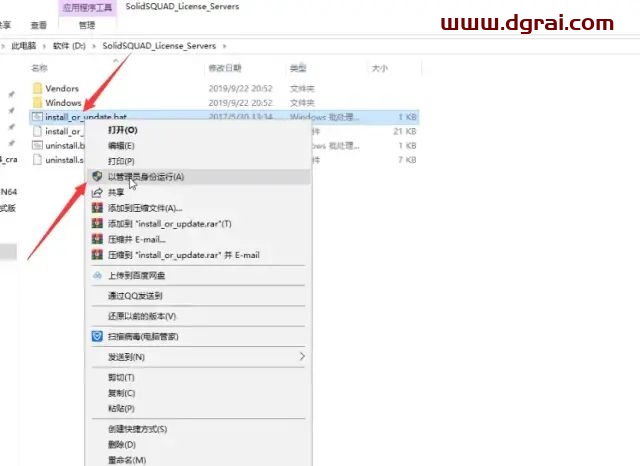Select 共享 in the context menu
This screenshot has width=640, height=466.
(x=198, y=192)
